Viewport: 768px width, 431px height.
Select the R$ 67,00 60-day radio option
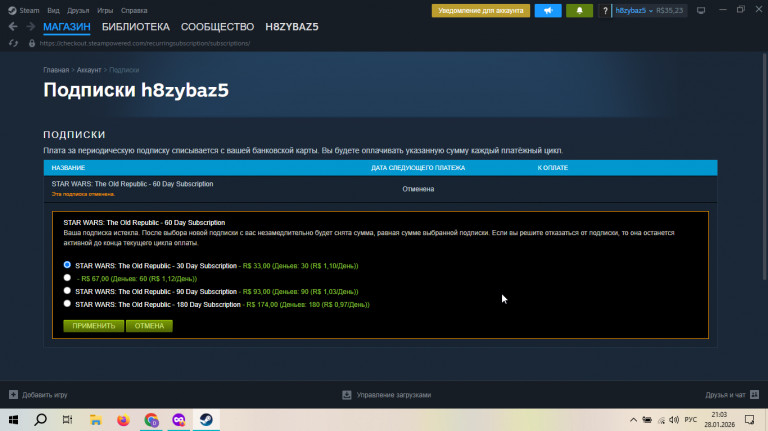(x=67, y=278)
